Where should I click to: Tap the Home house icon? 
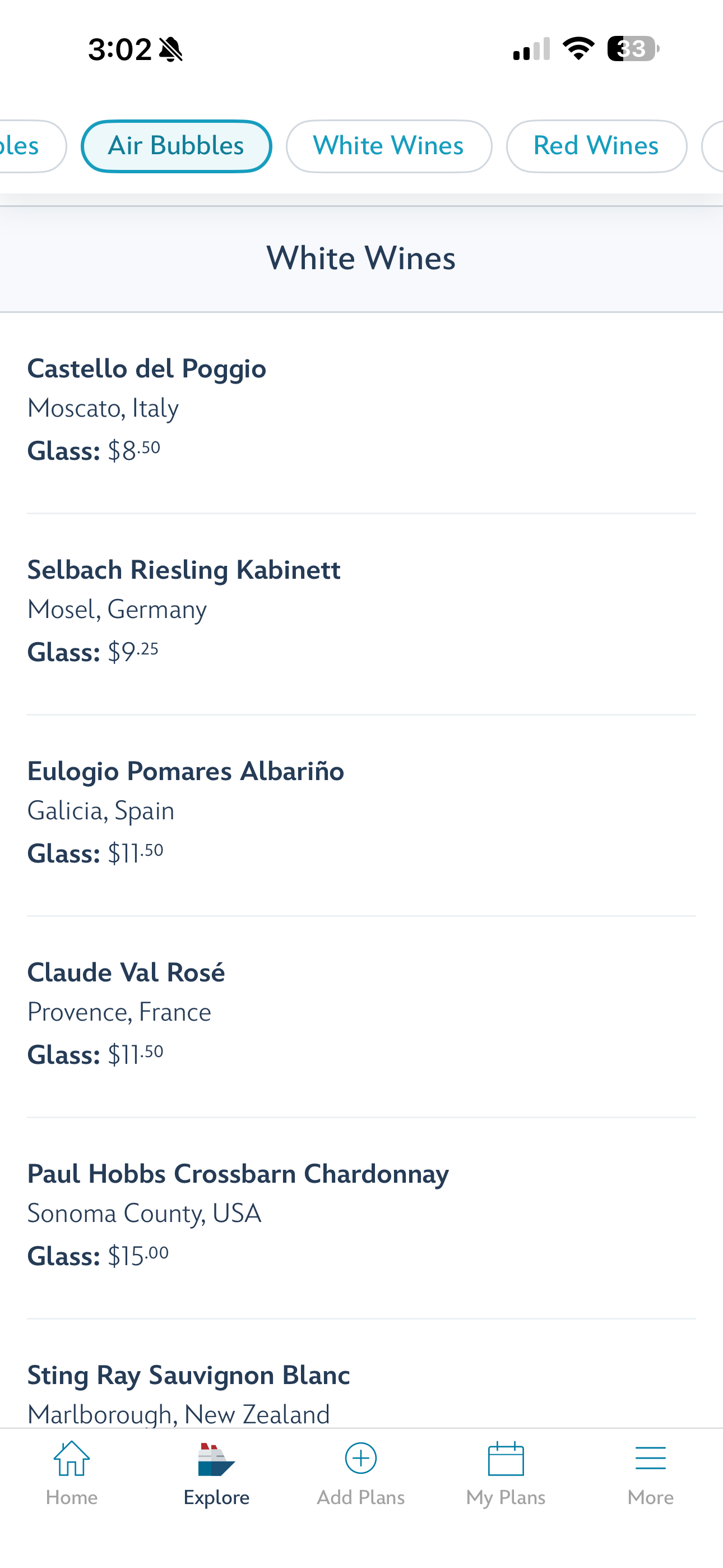pyautogui.click(x=72, y=1459)
